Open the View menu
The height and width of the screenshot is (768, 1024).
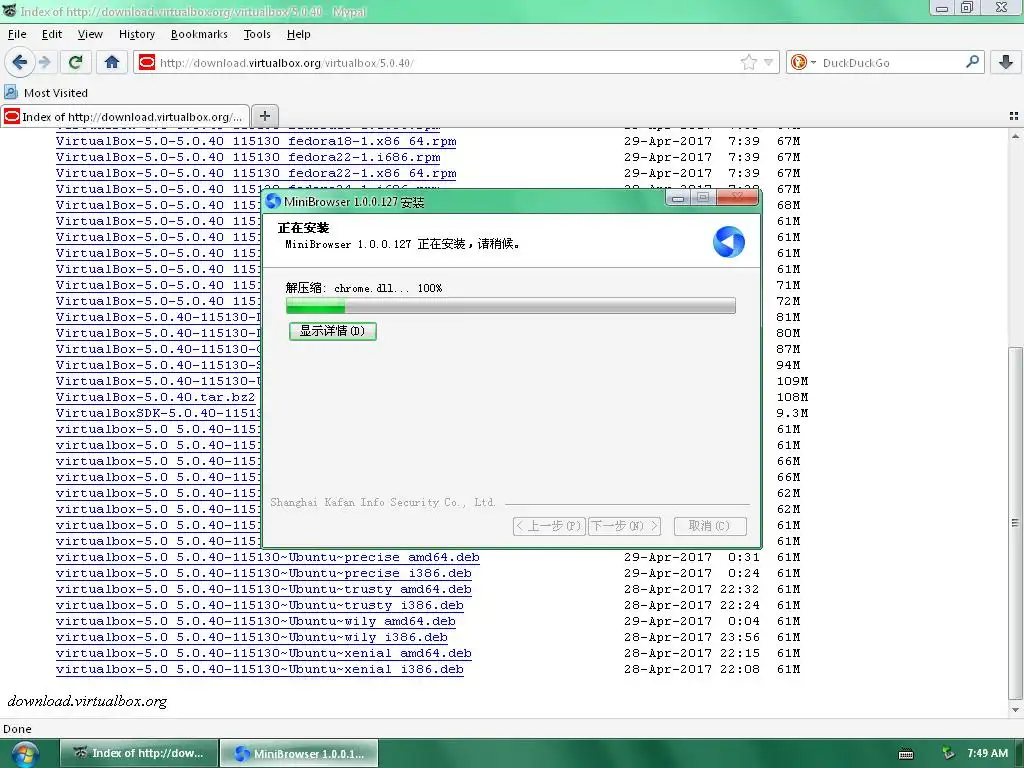pos(90,34)
